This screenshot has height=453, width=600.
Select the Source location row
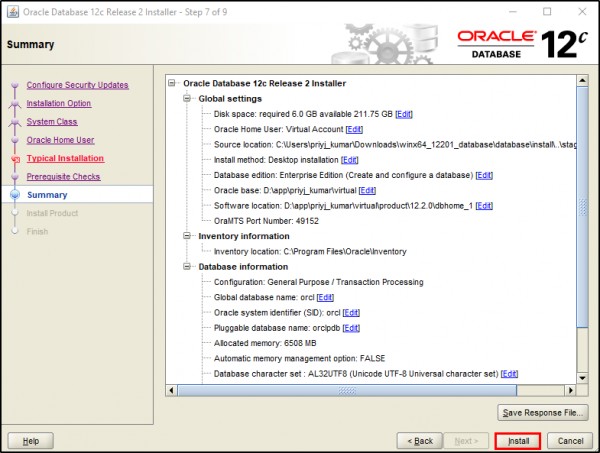tap(395, 145)
